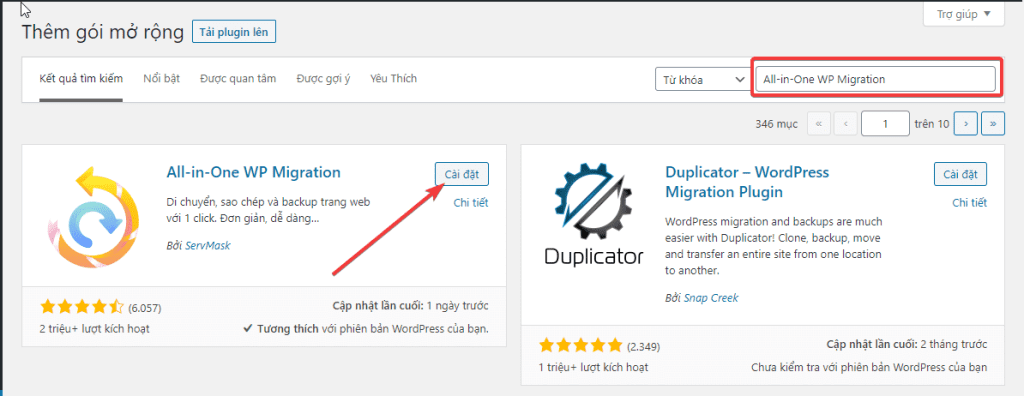
Task: Click the 2 triệu+ lượt kích hoạt text
Action: coord(94,329)
